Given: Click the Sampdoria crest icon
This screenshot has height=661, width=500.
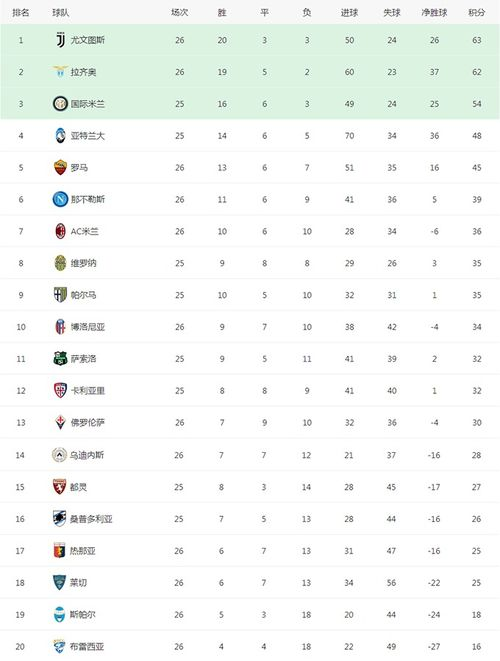Looking at the screenshot, I should click(59, 519).
